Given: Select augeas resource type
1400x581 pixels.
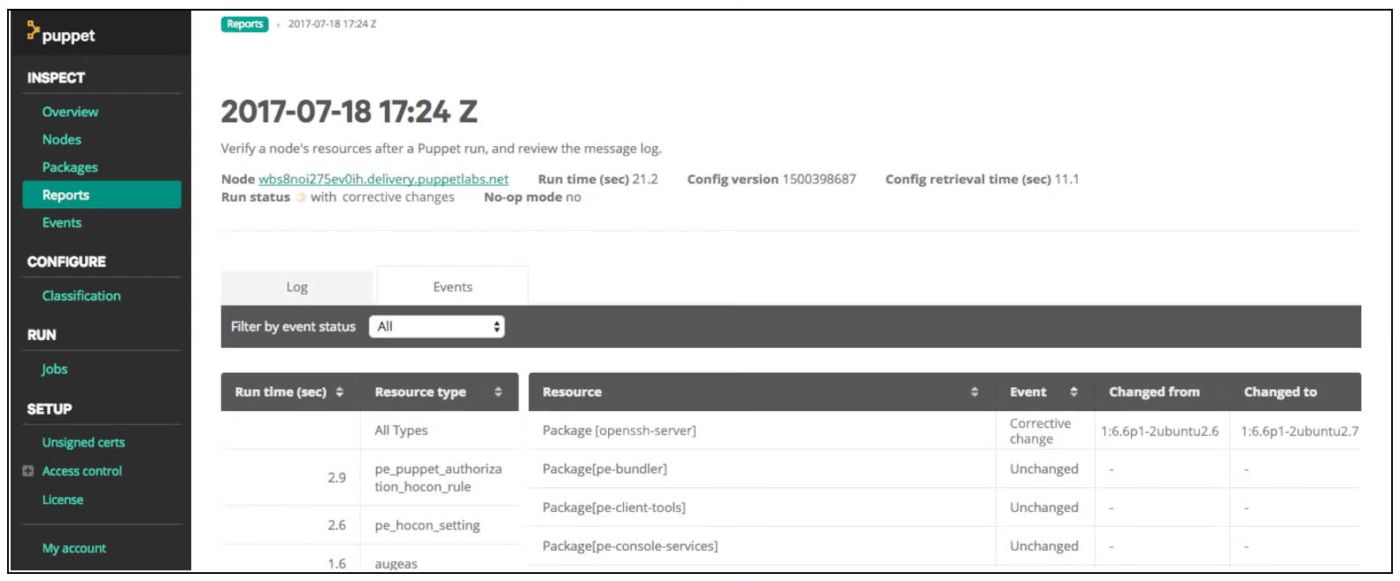Looking at the screenshot, I should [x=396, y=564].
